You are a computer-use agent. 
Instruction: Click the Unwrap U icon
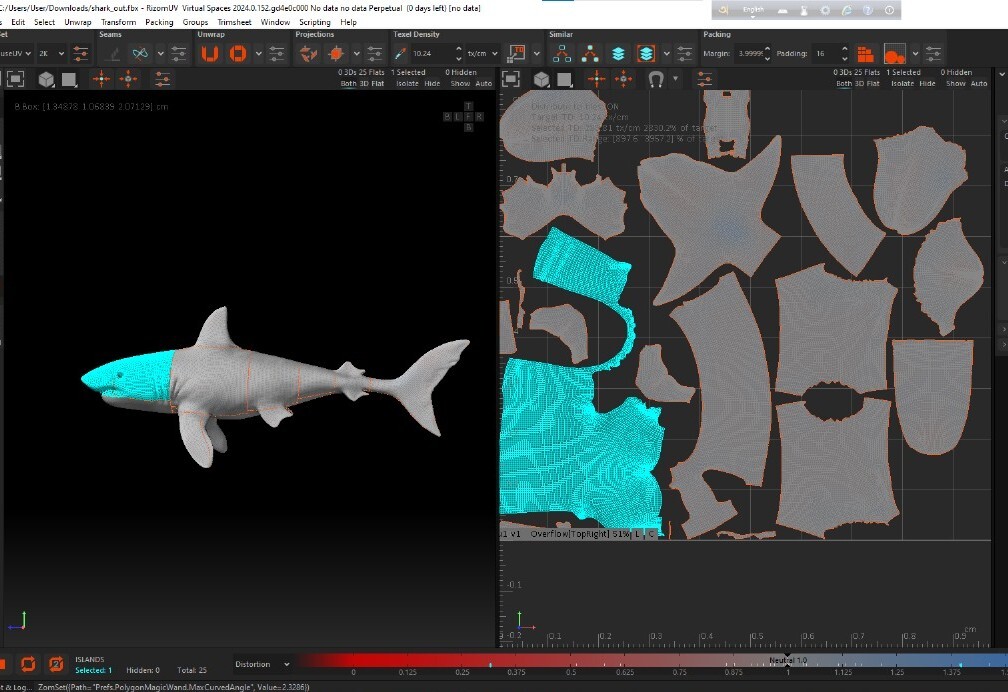[209, 53]
